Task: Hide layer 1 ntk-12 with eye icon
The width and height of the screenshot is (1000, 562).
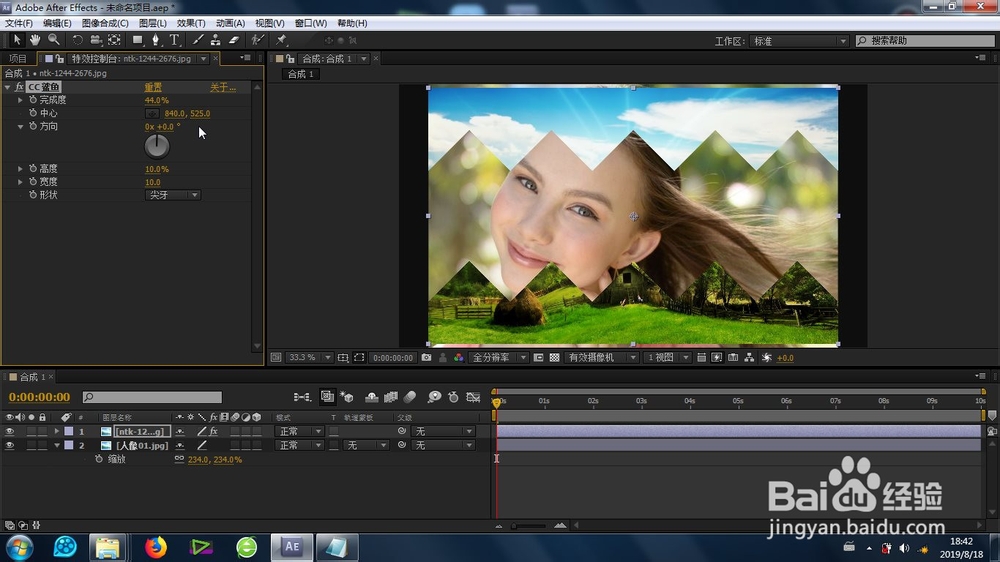Action: (10, 431)
